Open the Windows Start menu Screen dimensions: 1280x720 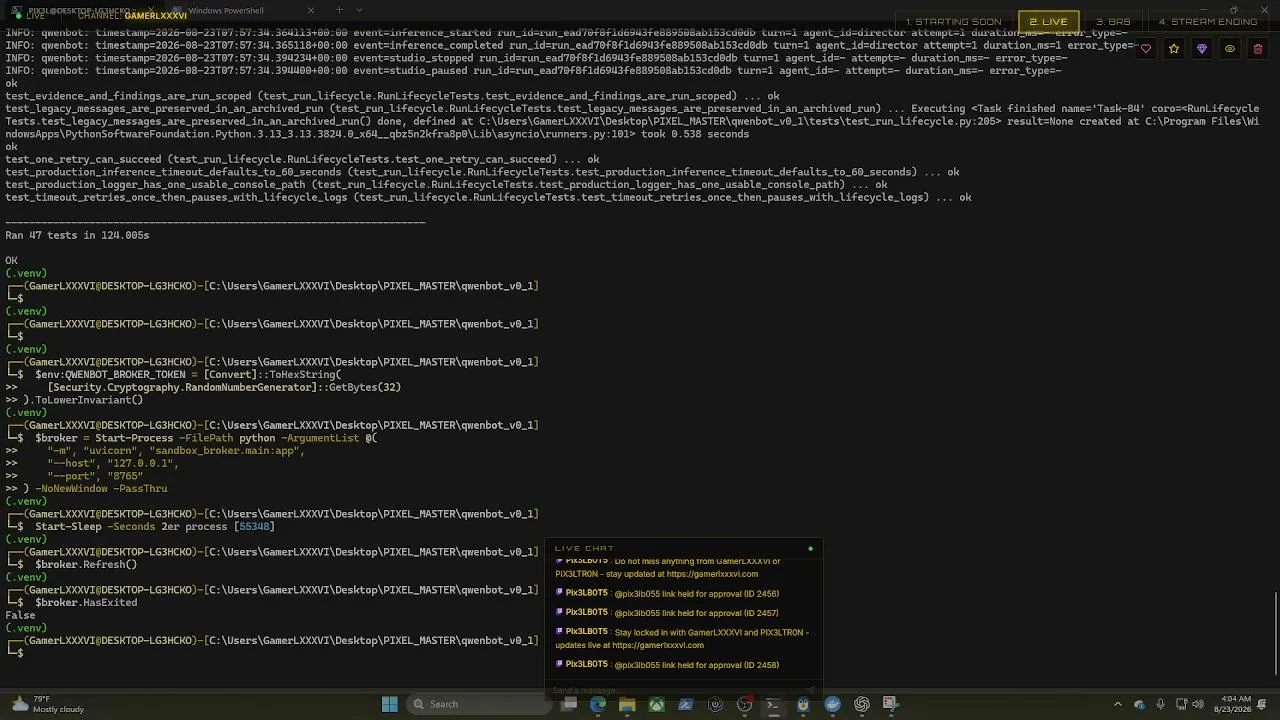coord(390,704)
